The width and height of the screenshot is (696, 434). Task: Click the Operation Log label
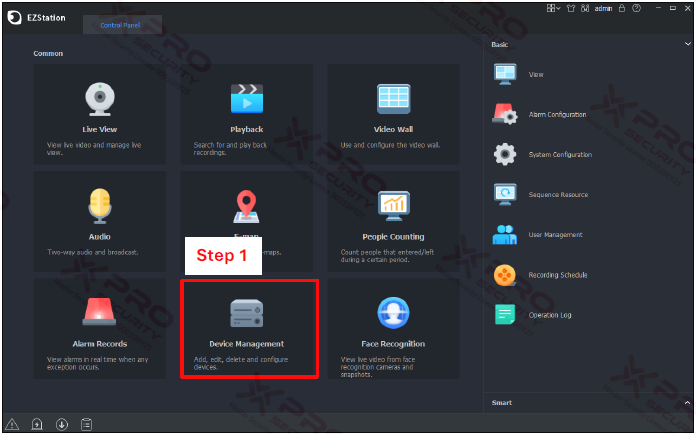(x=550, y=315)
